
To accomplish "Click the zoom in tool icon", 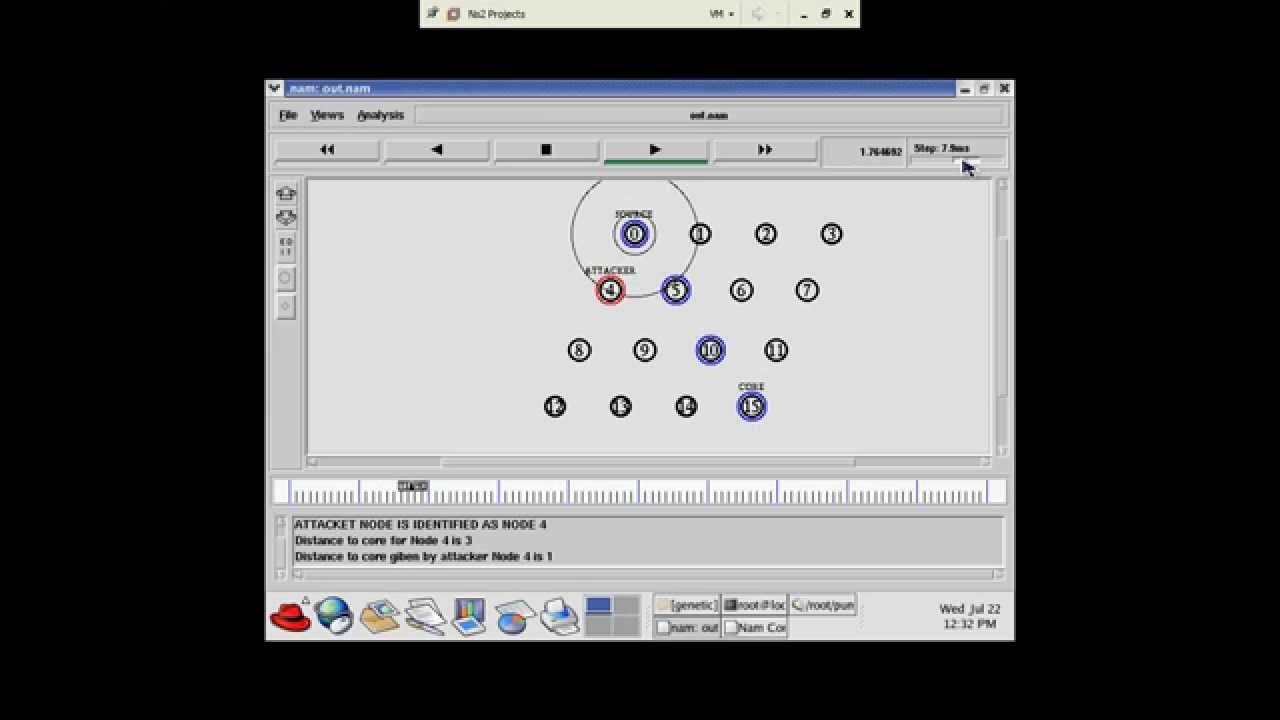I will tap(286, 193).
